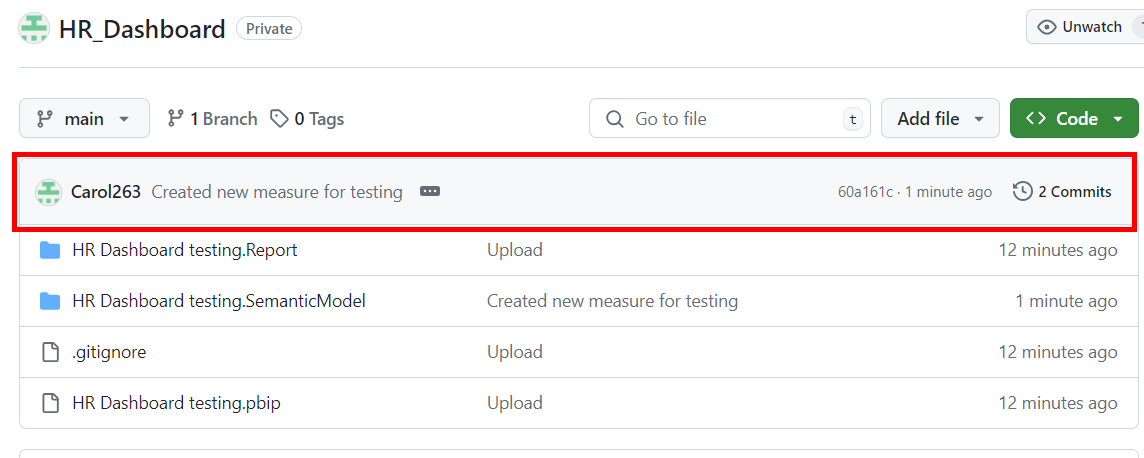Click the file icon next to HR Dashboard testing.pbip

click(50, 403)
